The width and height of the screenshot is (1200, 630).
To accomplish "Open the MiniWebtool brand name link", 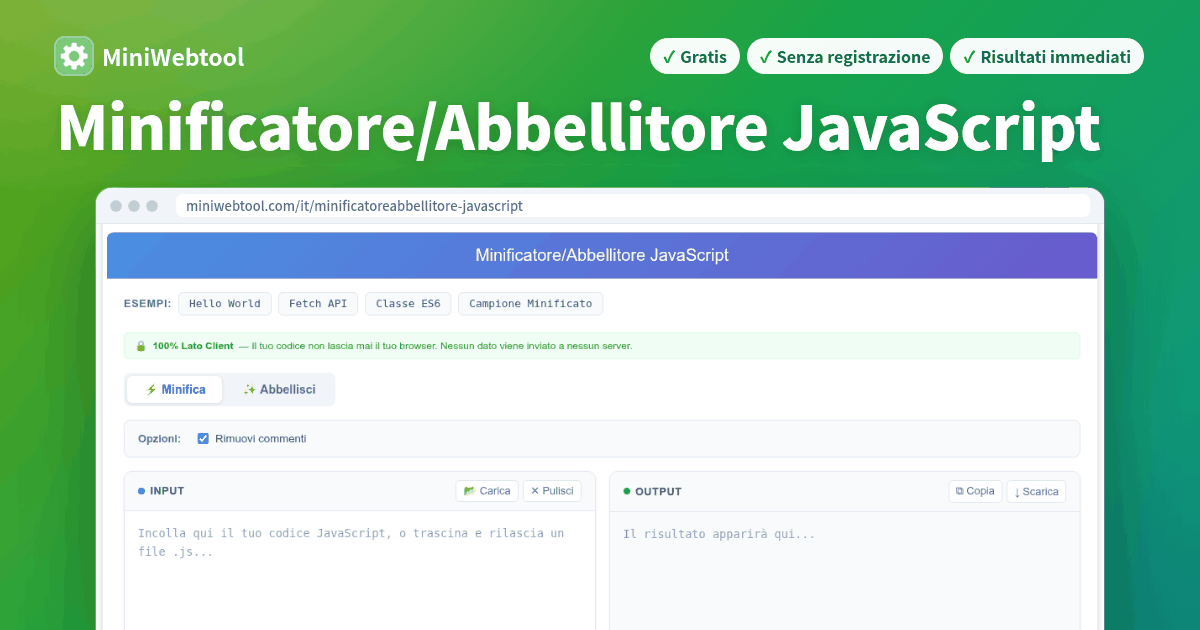I will pyautogui.click(x=173, y=58).
